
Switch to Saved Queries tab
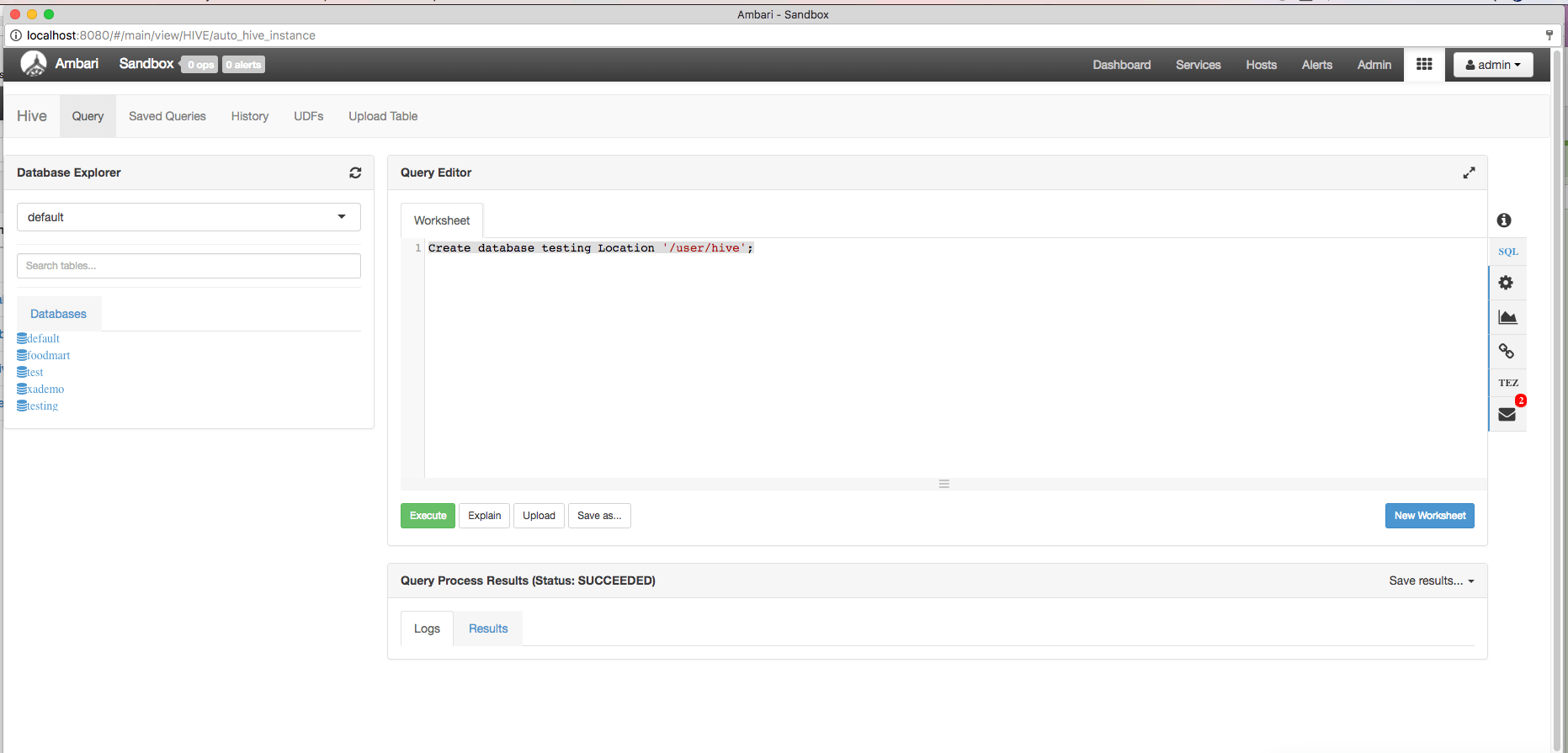(167, 116)
